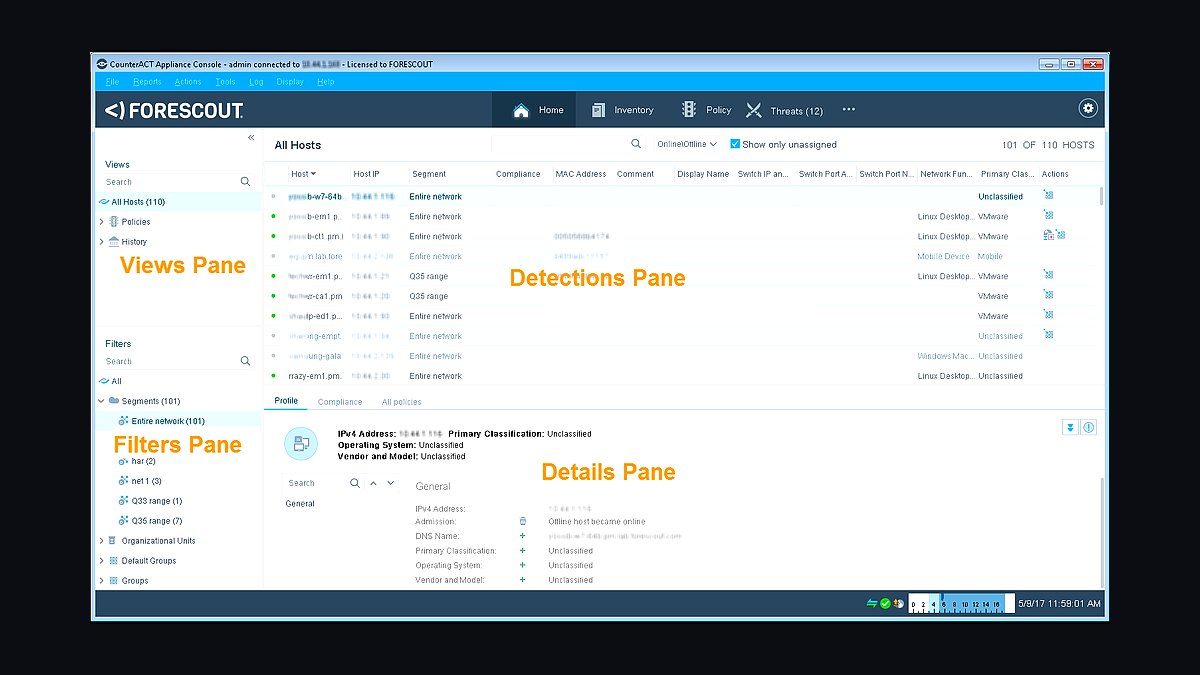
Task: Select the Q33 range (1) segment
Action: point(150,501)
